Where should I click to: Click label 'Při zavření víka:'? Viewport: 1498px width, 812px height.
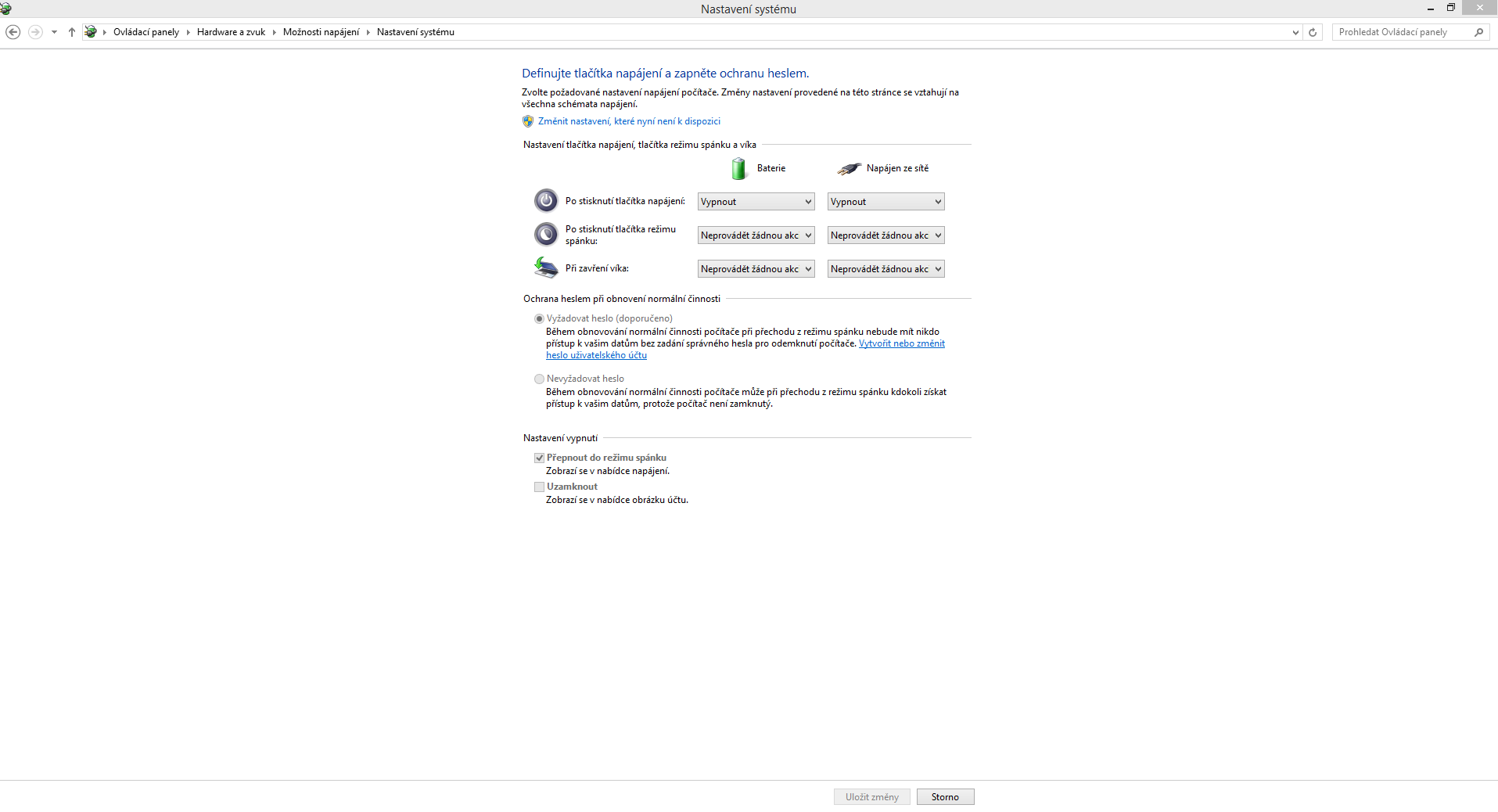click(598, 268)
